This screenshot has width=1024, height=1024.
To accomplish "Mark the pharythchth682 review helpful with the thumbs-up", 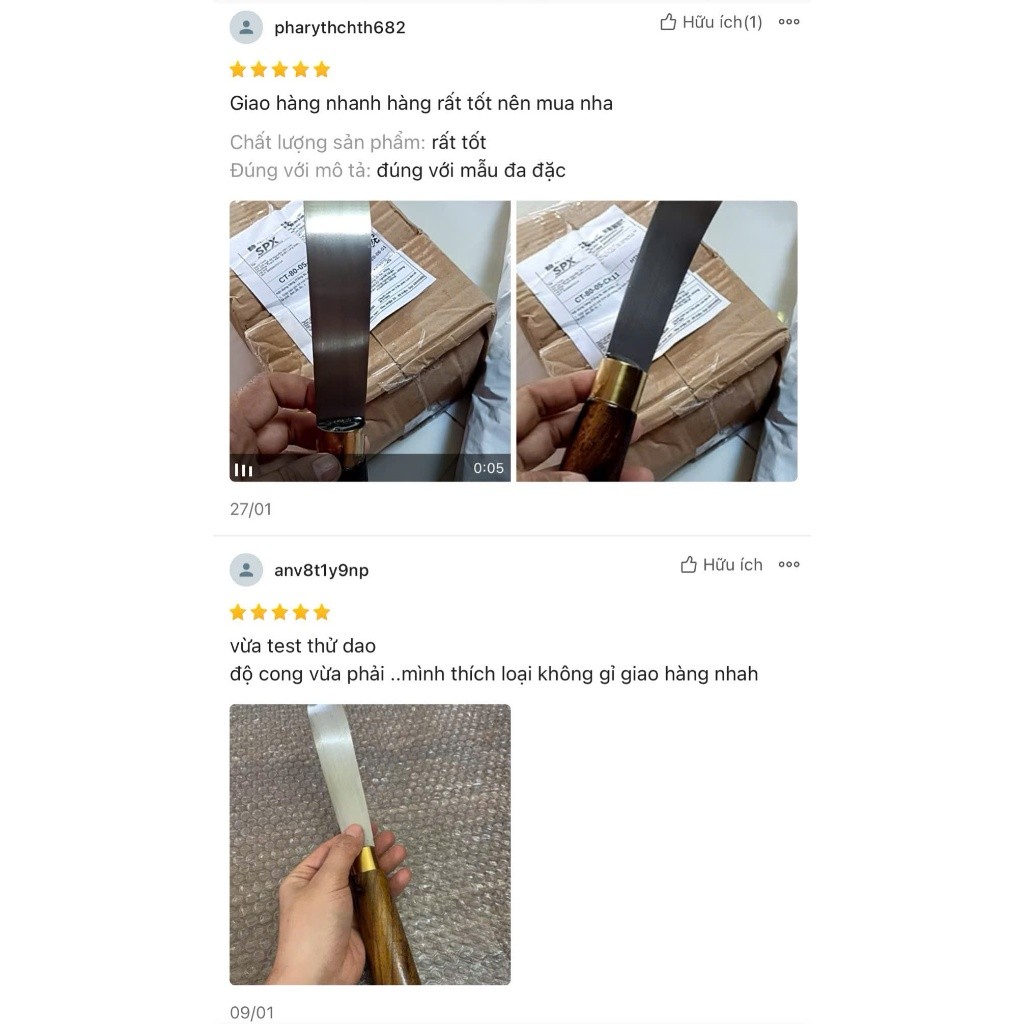I will [667, 22].
